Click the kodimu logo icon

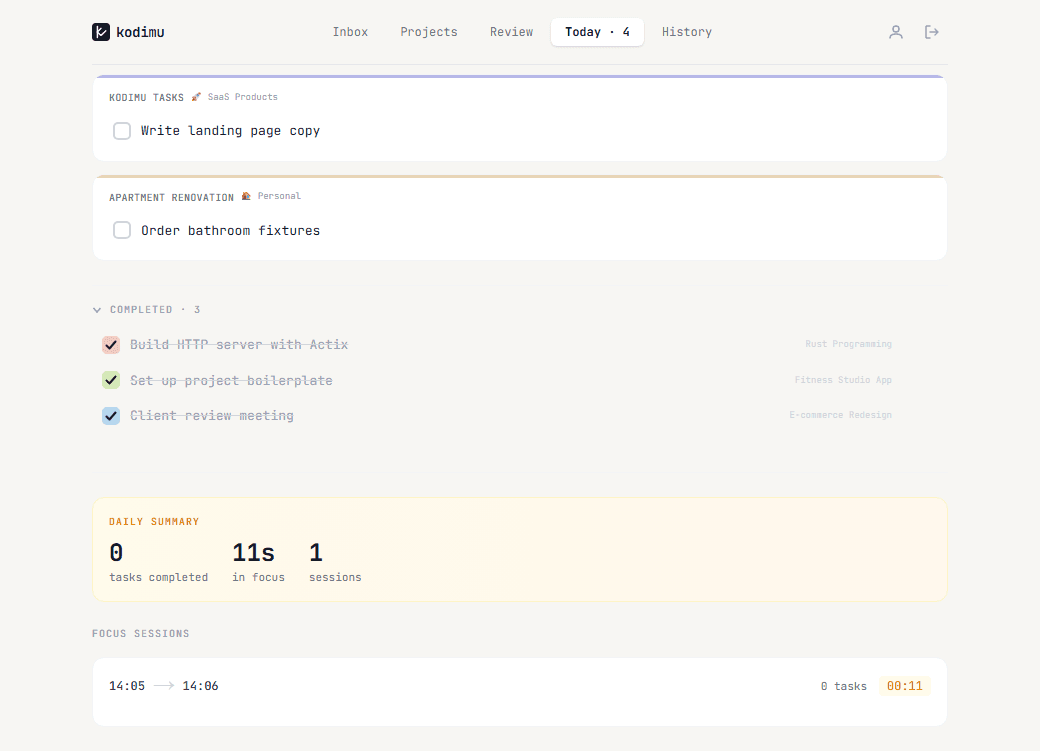click(100, 31)
